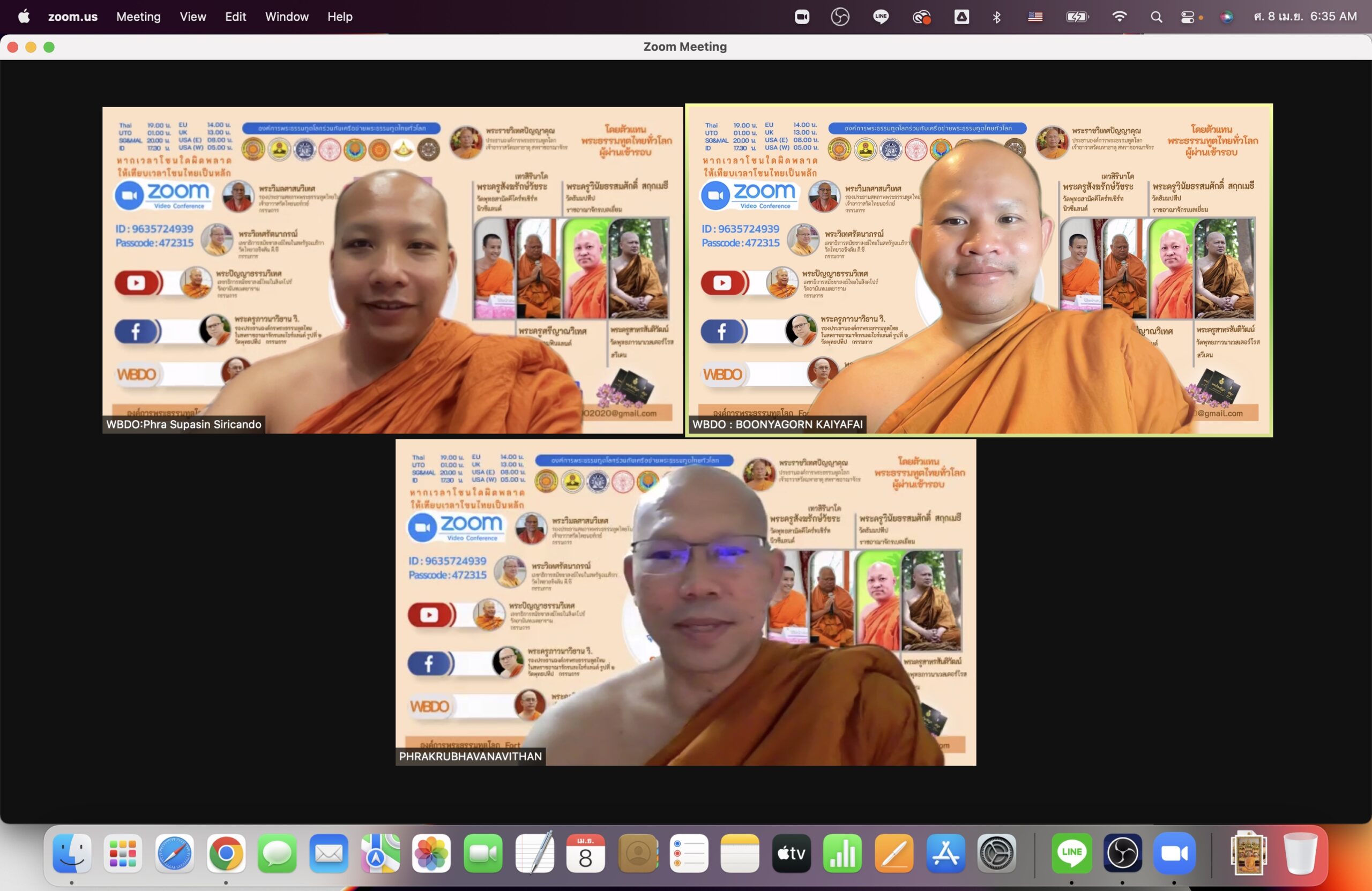
Task: Open the Window menu
Action: coord(287,17)
